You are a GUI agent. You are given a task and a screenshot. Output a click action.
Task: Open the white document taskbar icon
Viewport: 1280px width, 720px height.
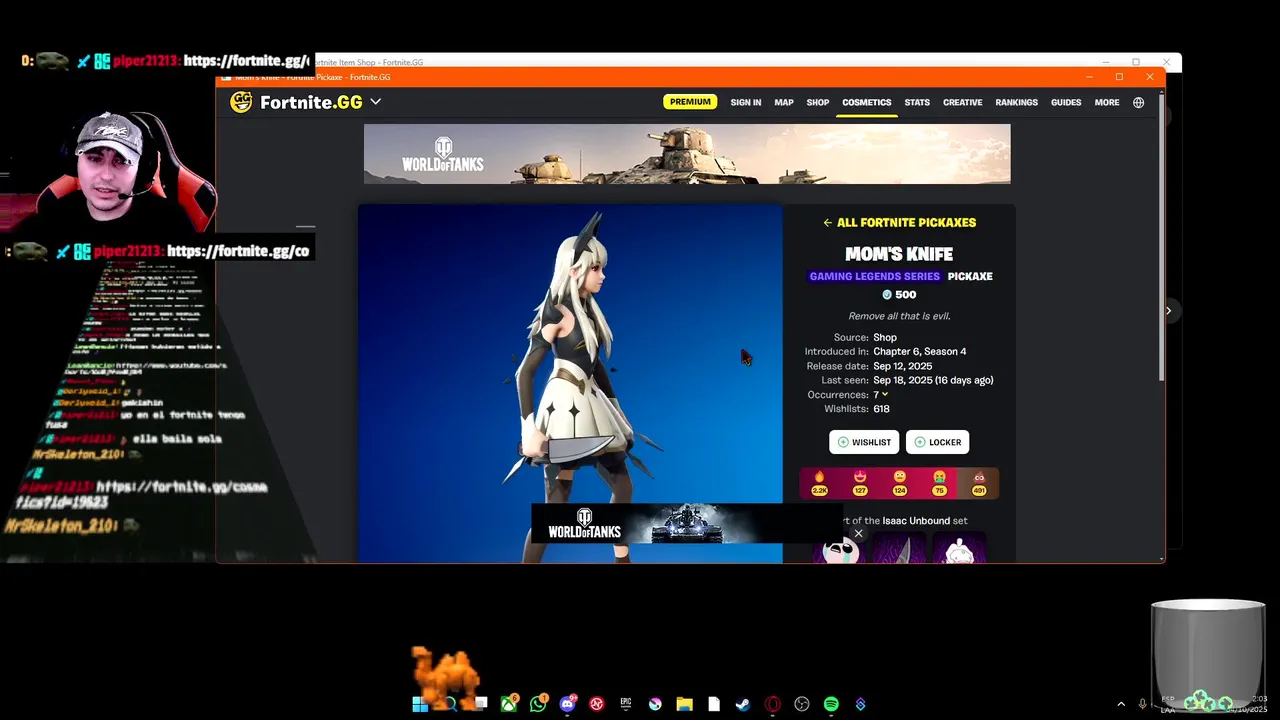(x=714, y=704)
